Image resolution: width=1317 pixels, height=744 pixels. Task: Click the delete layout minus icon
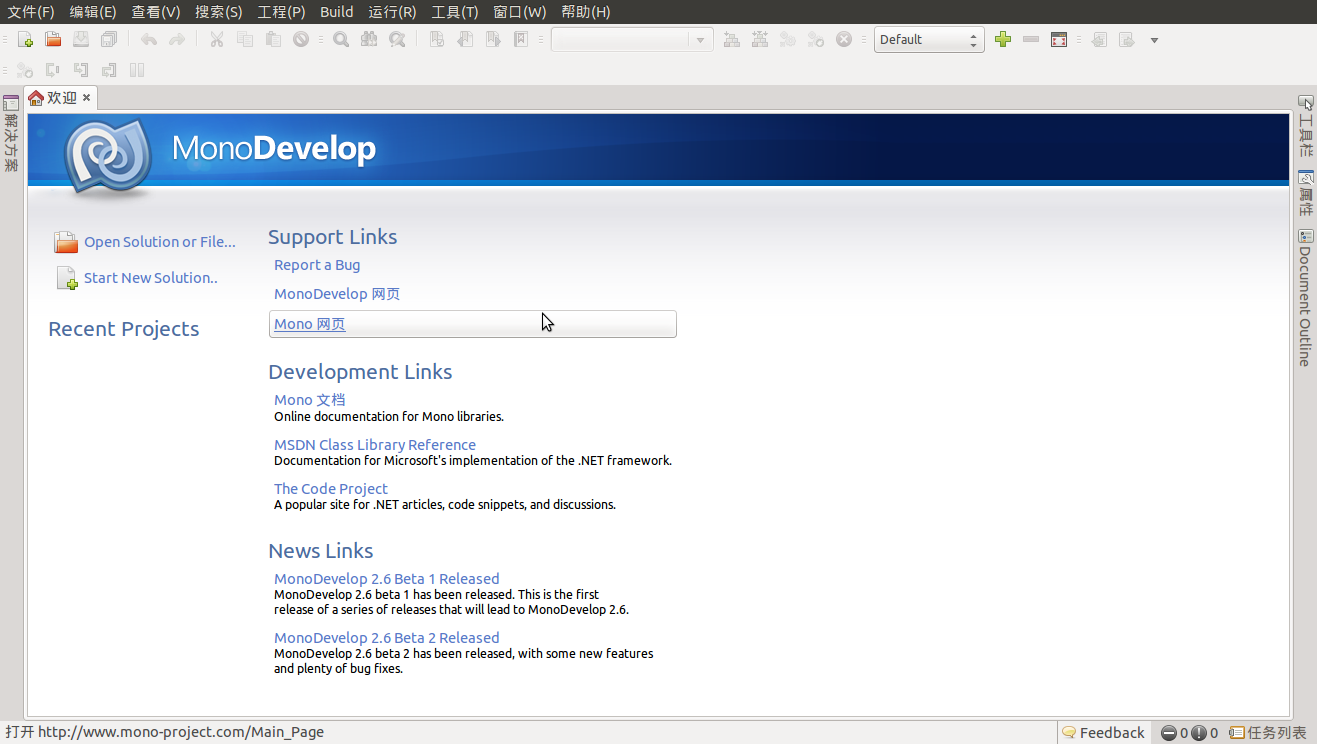coord(1031,40)
